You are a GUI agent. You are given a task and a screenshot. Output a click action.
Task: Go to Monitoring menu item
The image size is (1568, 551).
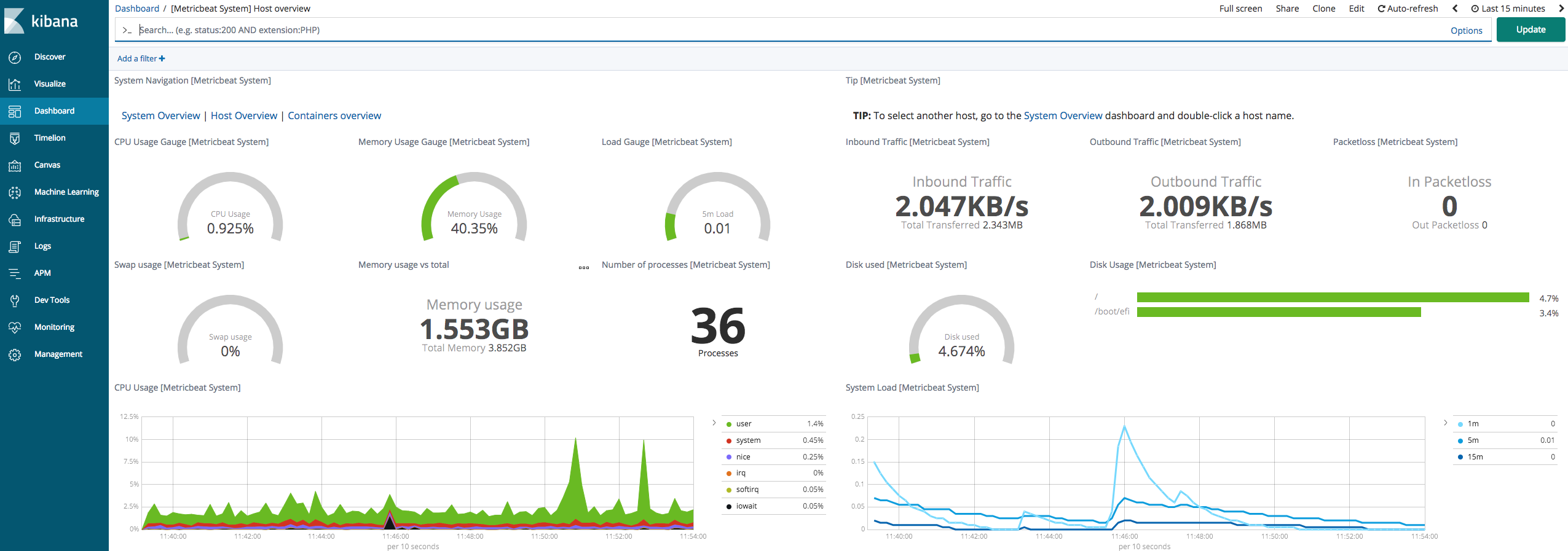pos(54,327)
